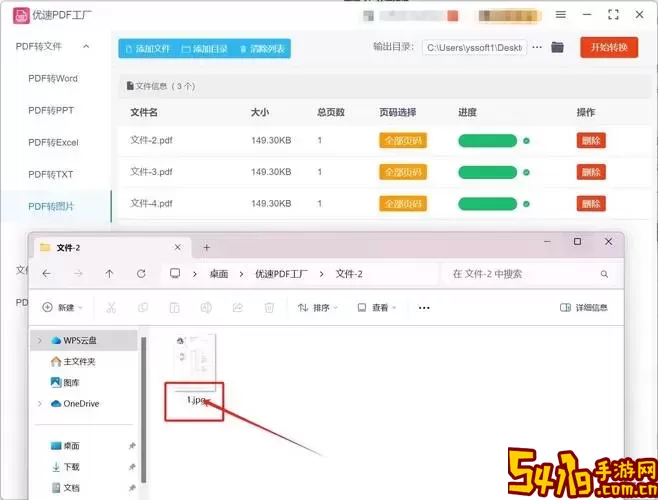Delete 文件-4.pdf from the list
The height and width of the screenshot is (500, 658).
(x=591, y=204)
